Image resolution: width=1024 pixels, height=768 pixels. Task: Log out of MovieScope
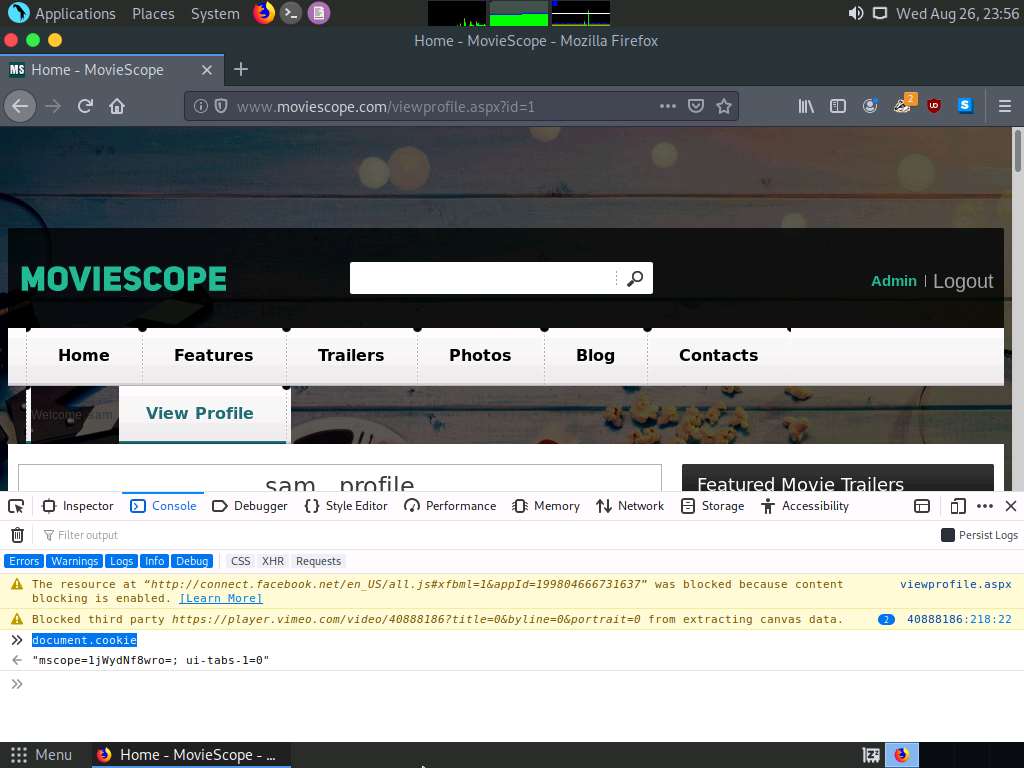point(962,281)
